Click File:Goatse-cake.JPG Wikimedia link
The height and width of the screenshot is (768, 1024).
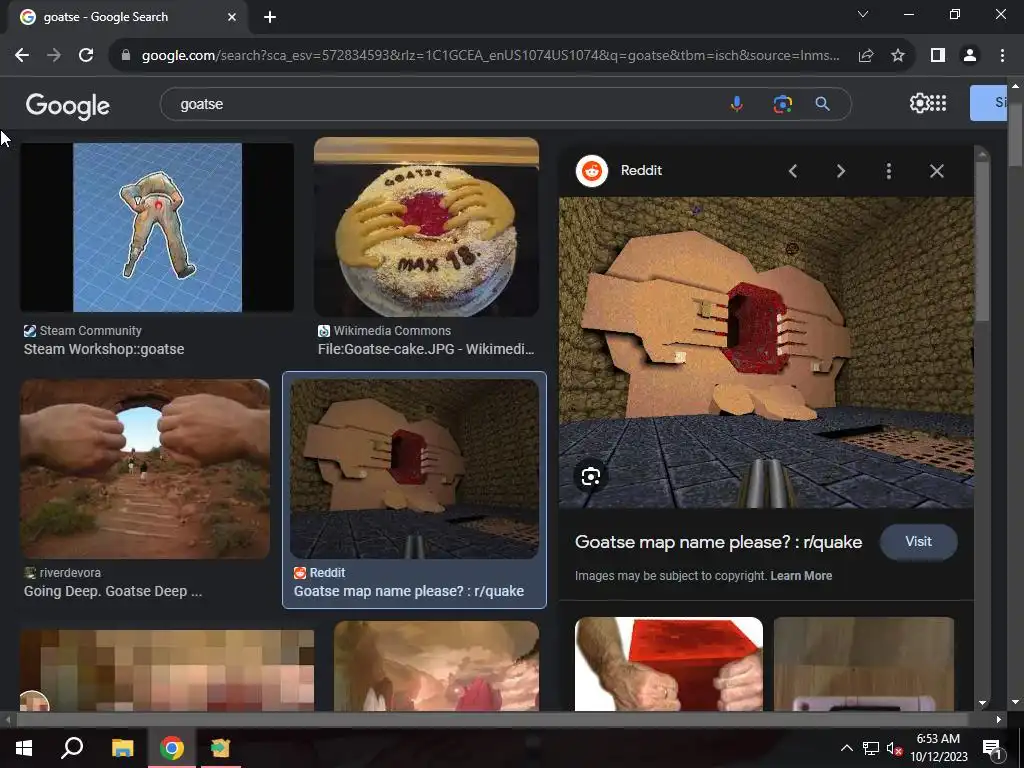(x=426, y=349)
